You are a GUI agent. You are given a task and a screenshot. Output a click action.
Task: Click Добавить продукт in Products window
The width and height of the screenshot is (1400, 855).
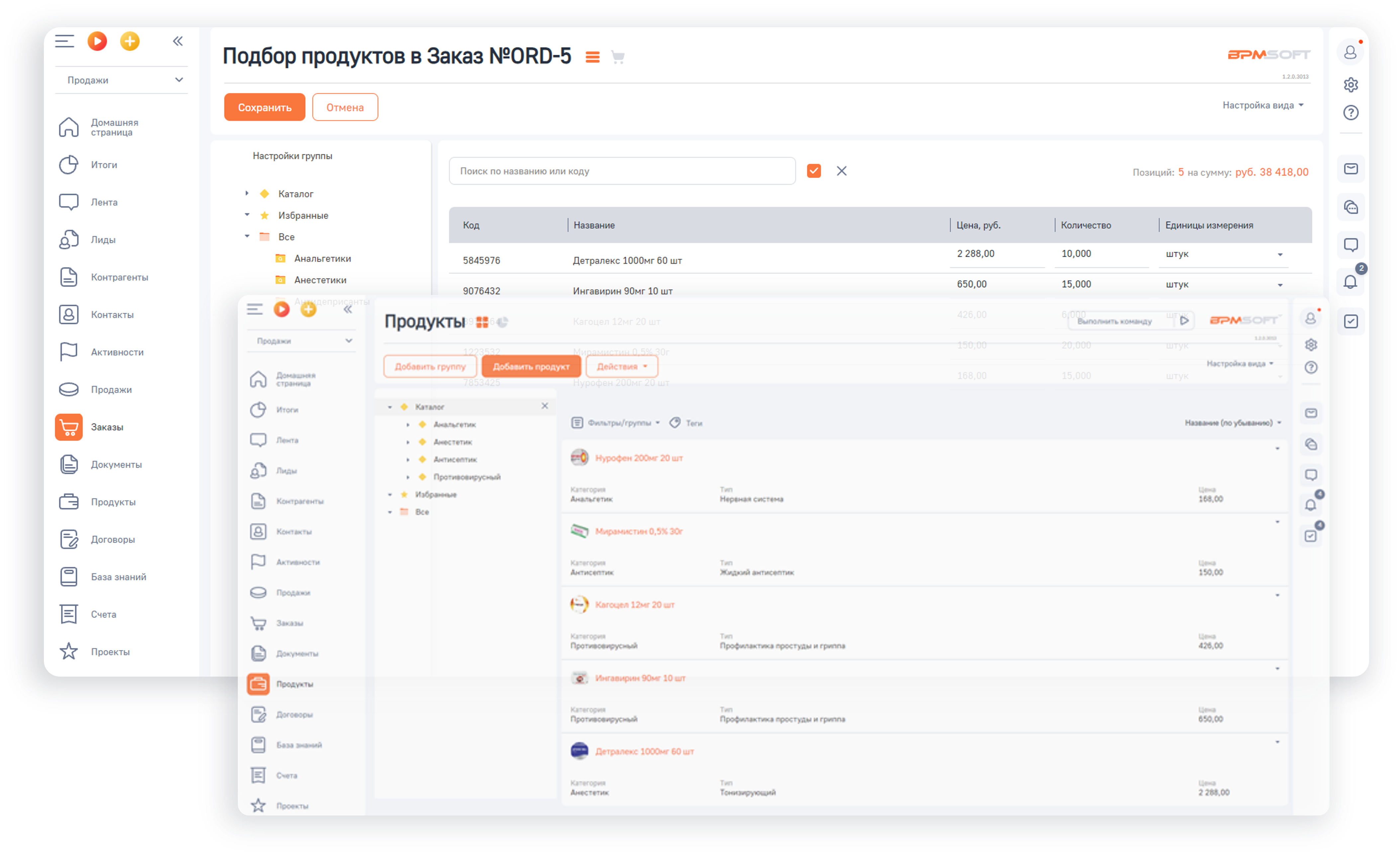tap(531, 366)
